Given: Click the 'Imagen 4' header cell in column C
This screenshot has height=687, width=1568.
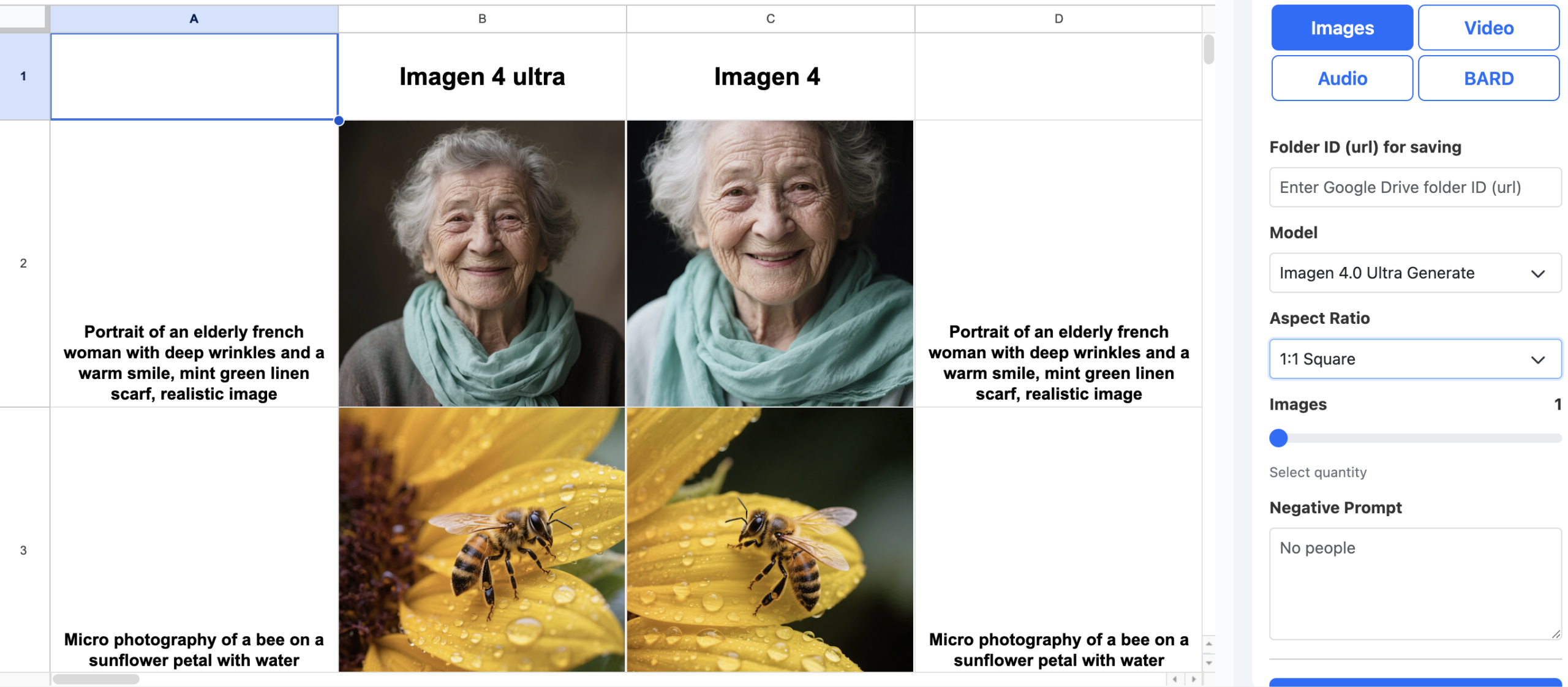Looking at the screenshot, I should point(771,77).
